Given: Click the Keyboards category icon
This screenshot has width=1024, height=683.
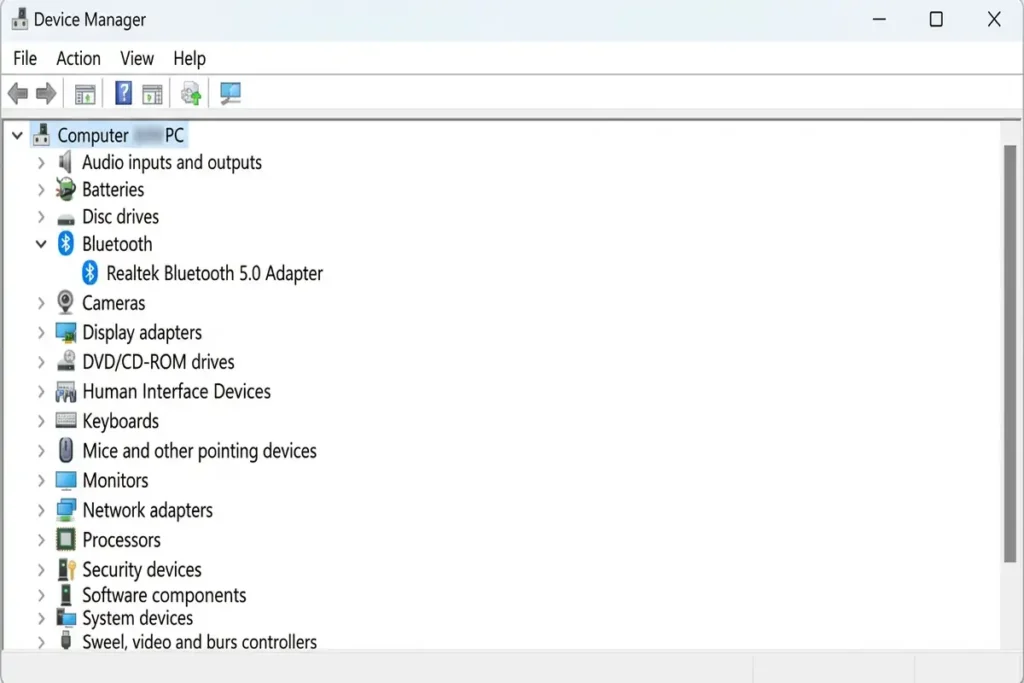Looking at the screenshot, I should 65,420.
